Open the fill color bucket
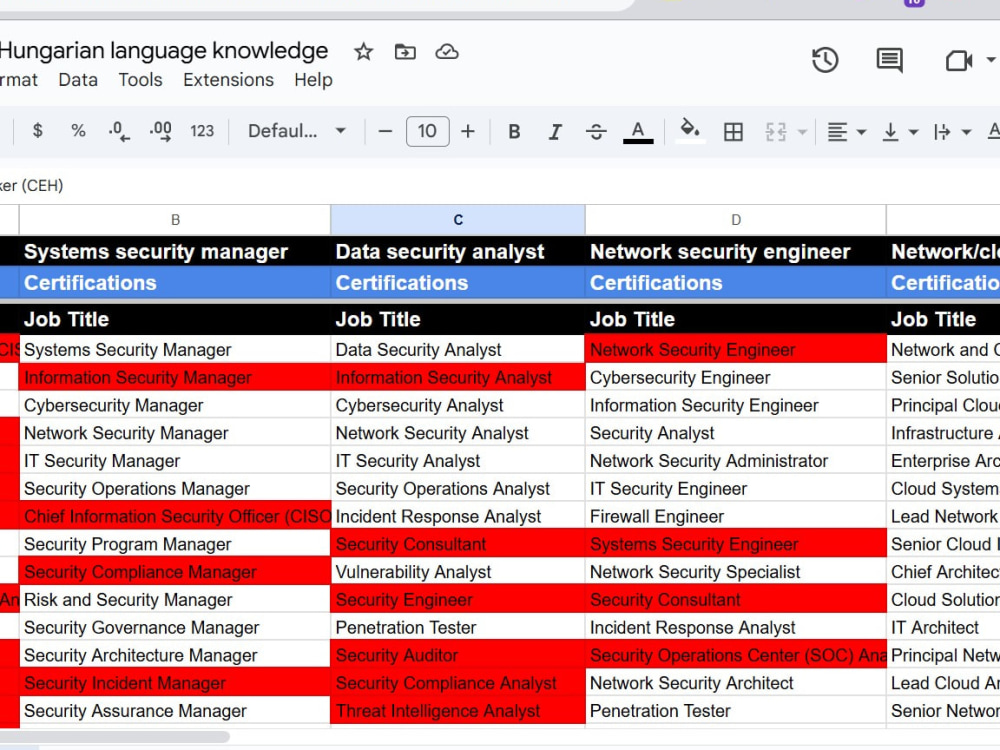 pyautogui.click(x=689, y=131)
